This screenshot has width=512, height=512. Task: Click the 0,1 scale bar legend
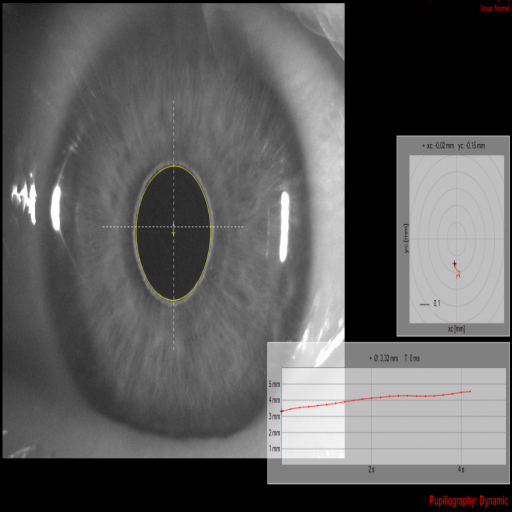(430, 304)
